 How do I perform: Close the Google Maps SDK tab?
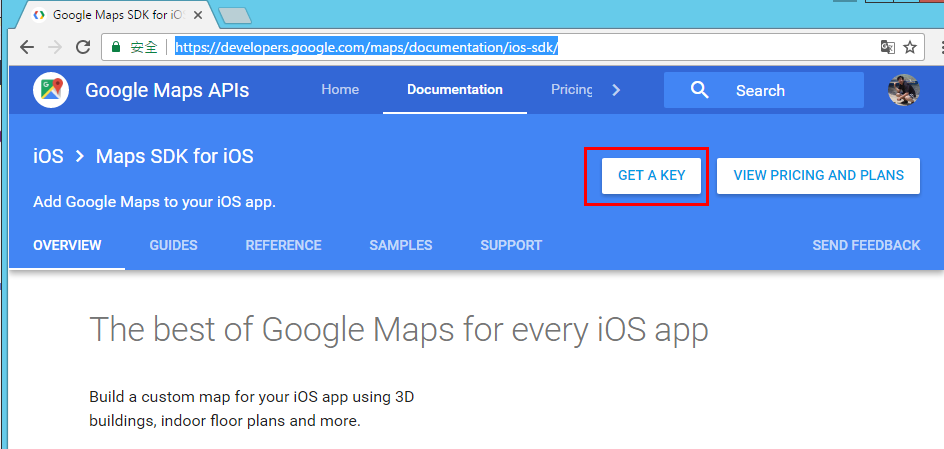point(197,14)
